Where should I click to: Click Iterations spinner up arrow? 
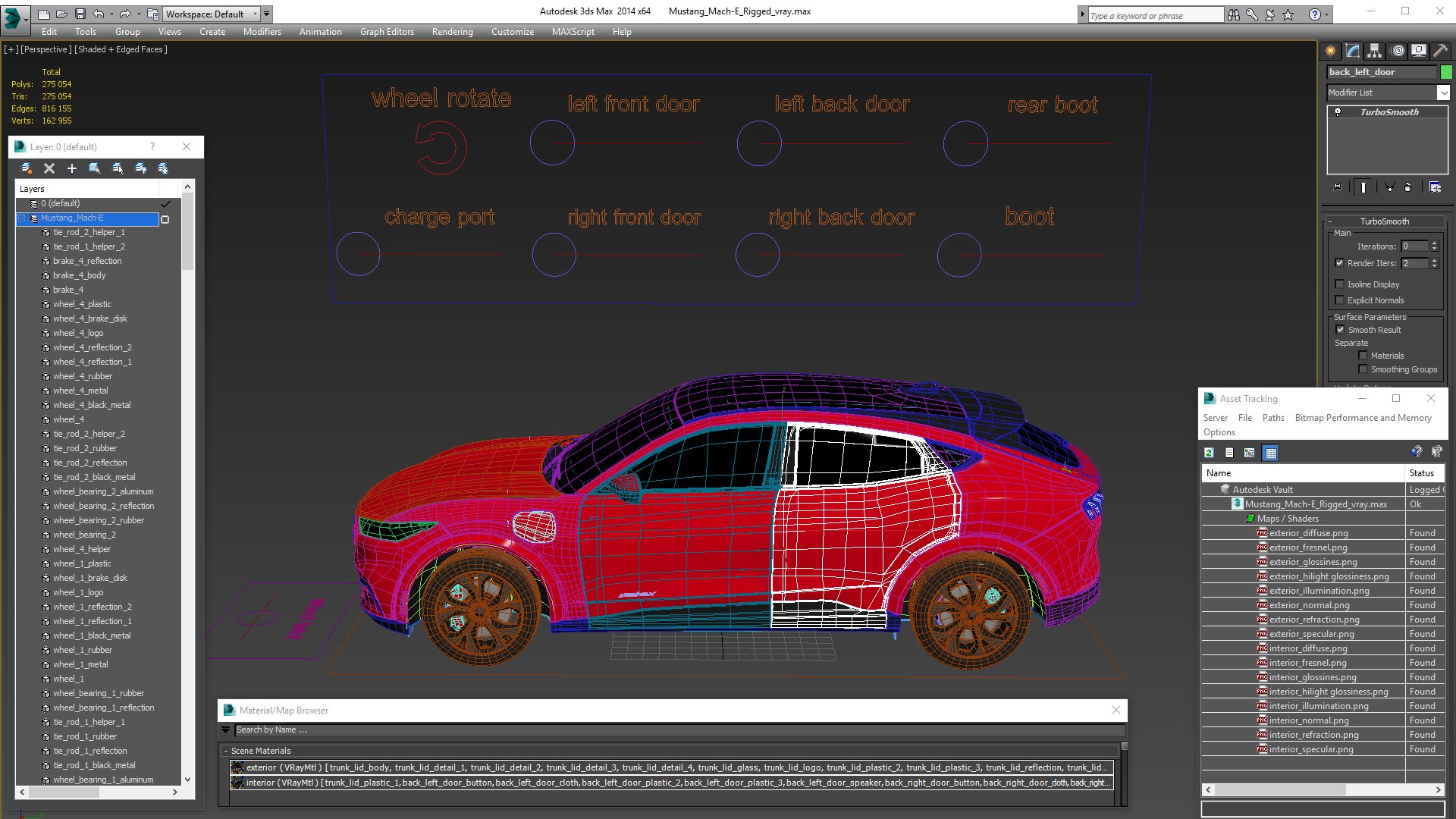(1434, 243)
